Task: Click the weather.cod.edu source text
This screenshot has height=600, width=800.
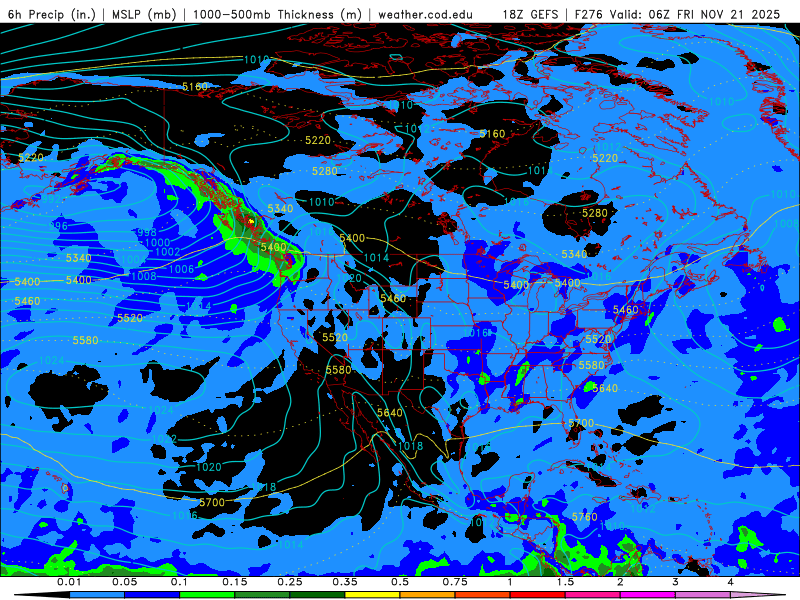Action: tap(425, 14)
